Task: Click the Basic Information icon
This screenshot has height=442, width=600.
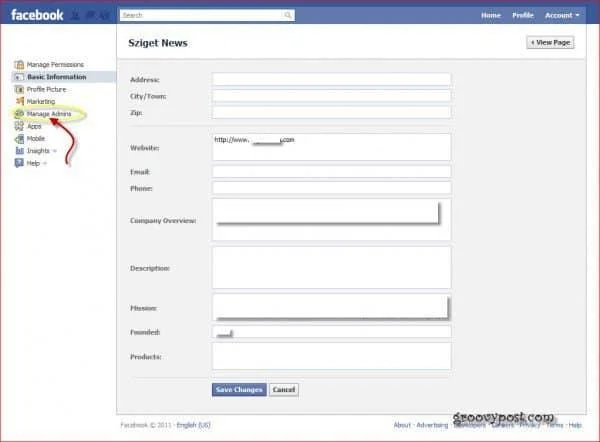Action: click(x=19, y=77)
